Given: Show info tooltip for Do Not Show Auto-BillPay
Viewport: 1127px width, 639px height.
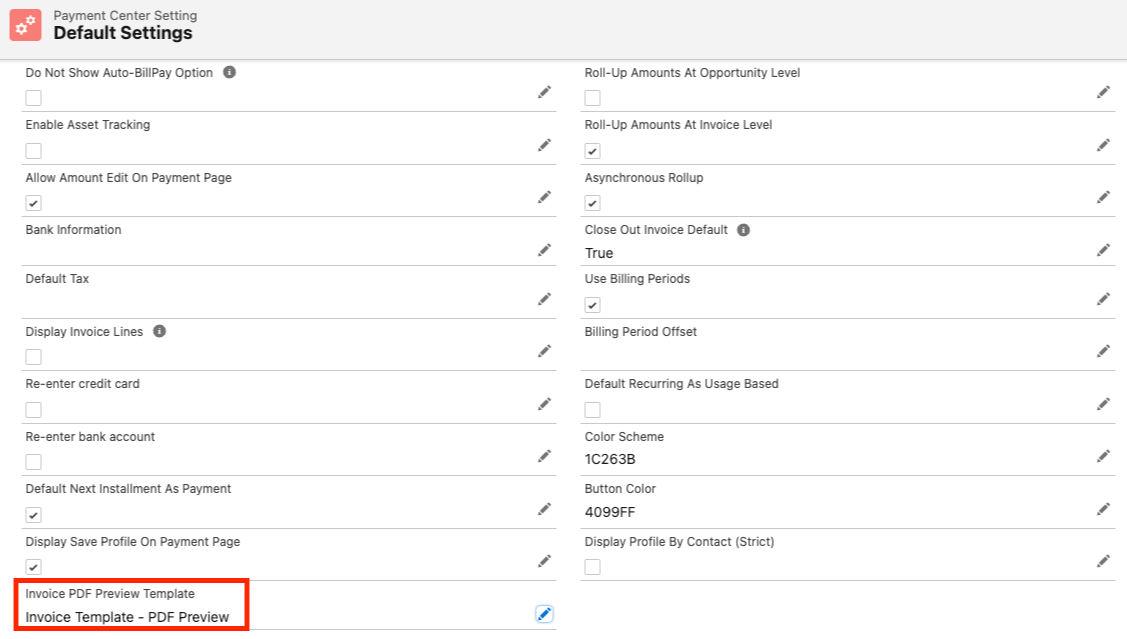Looking at the screenshot, I should click(x=230, y=73).
